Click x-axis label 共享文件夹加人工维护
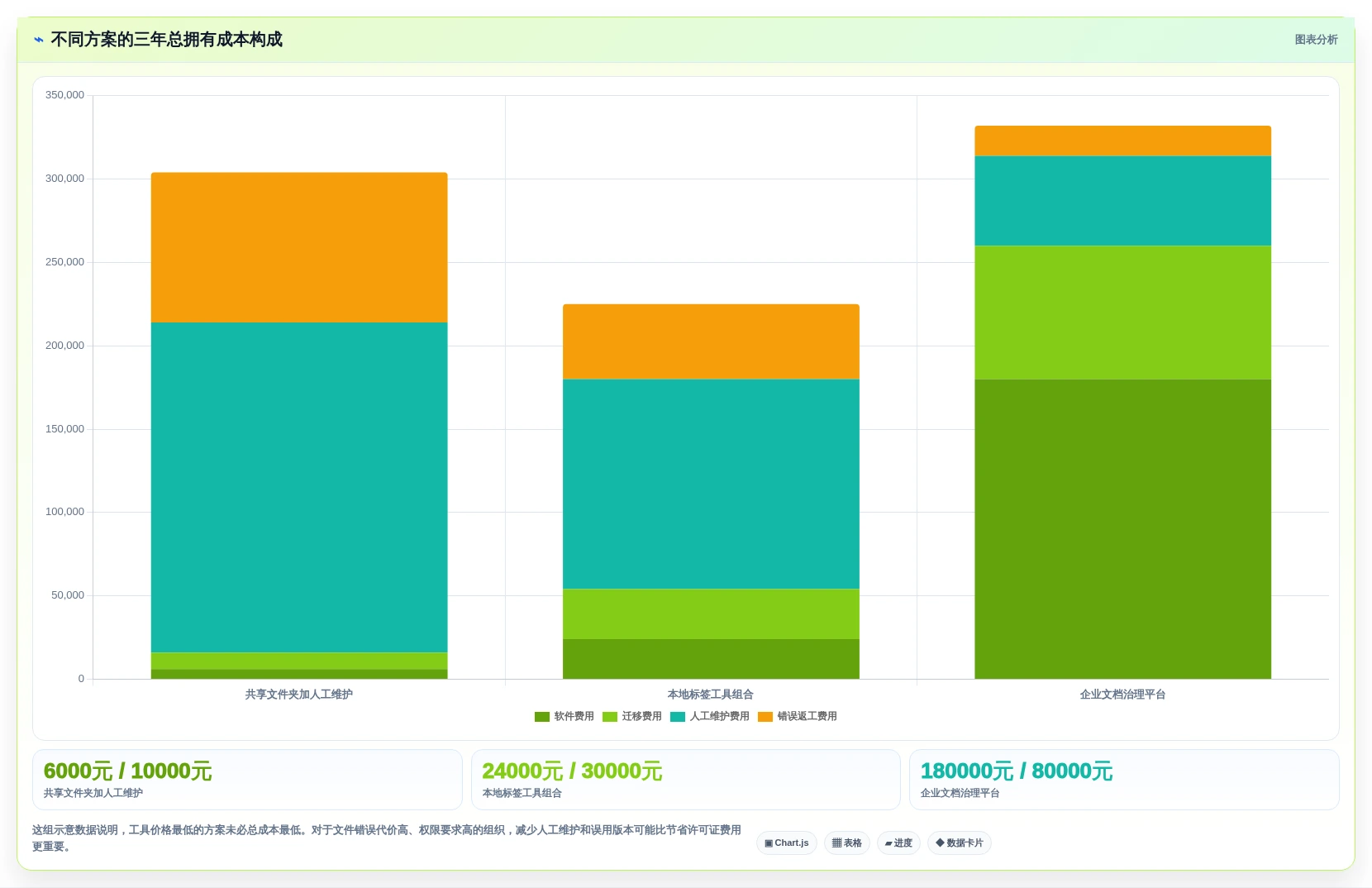 299,695
